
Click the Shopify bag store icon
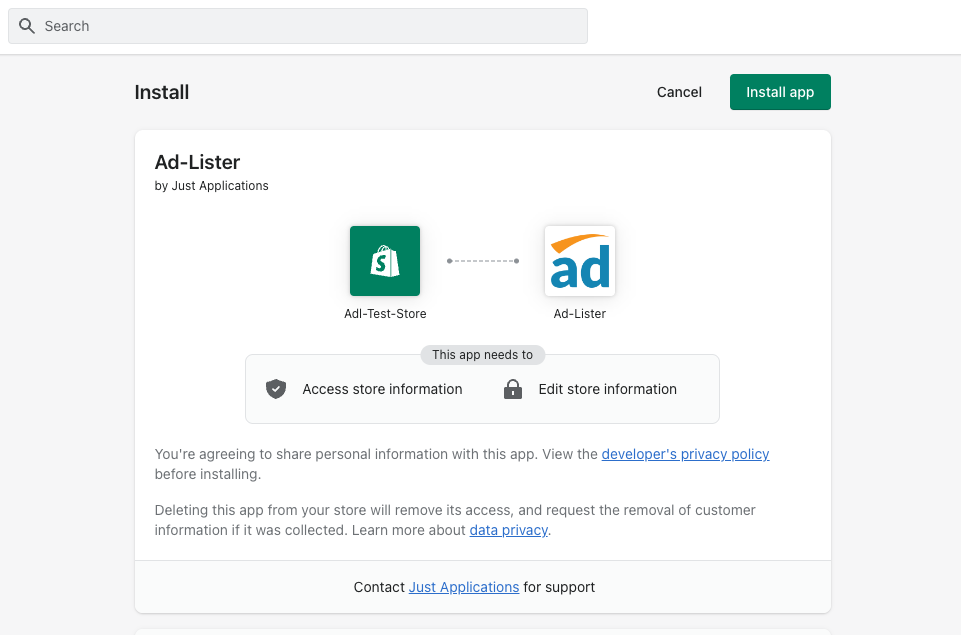(385, 261)
